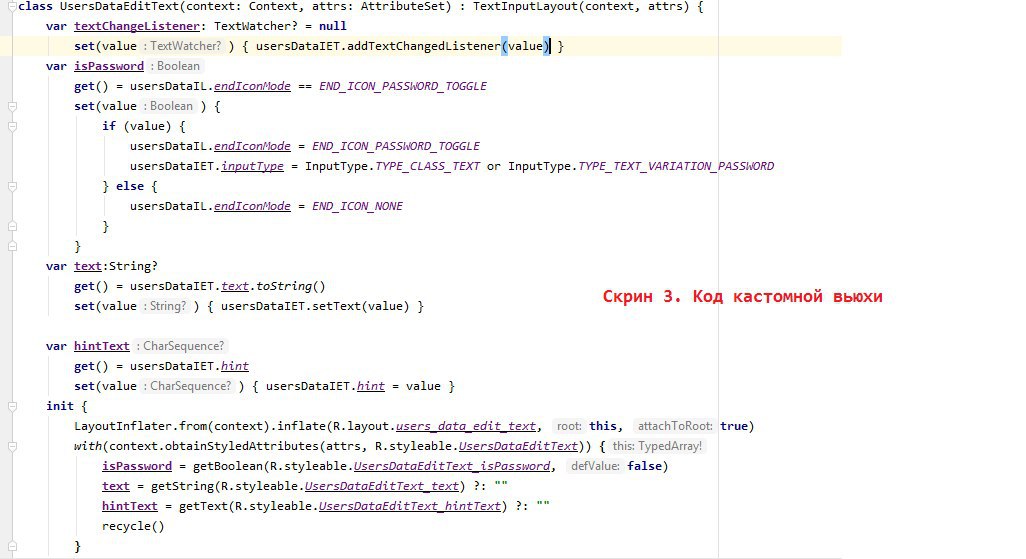Image resolution: width=1026 pixels, height=559 pixels.
Task: Click the 'getText' call
Action: point(203,506)
